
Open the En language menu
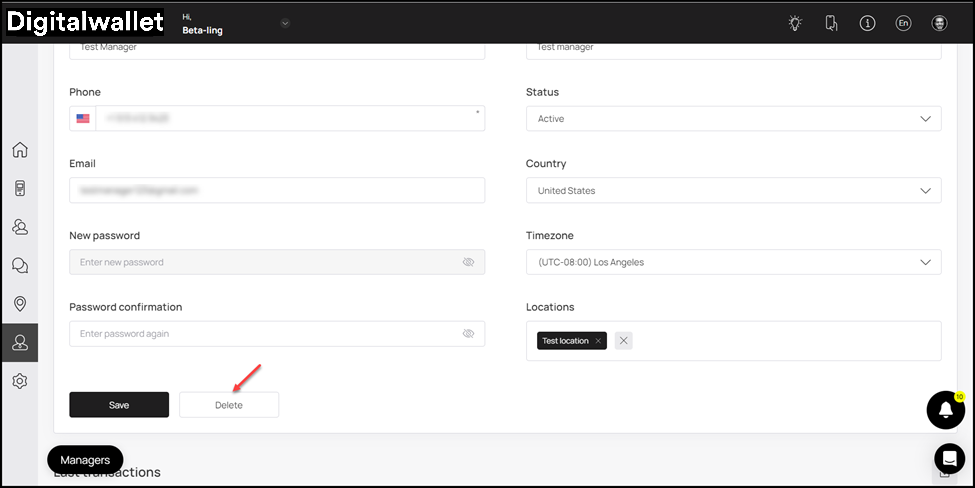pos(903,23)
